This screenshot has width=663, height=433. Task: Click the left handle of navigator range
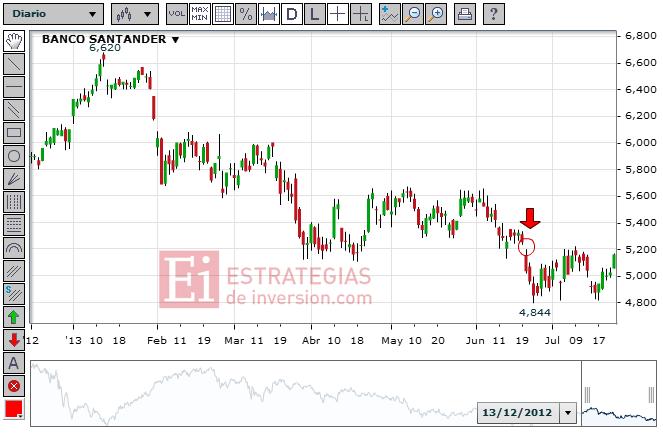[x=587, y=395]
